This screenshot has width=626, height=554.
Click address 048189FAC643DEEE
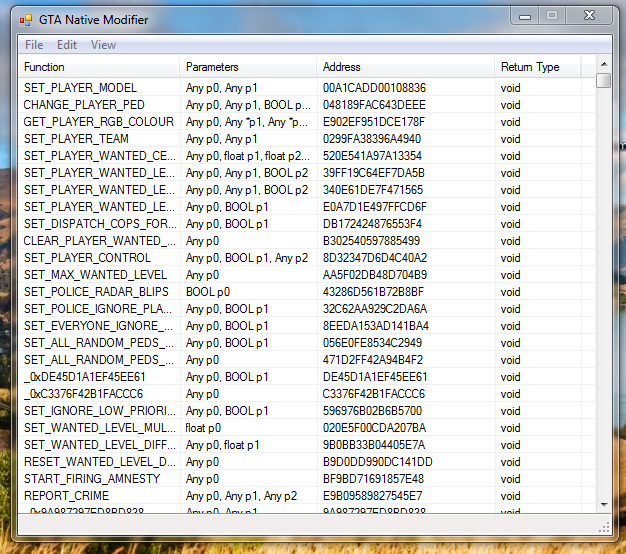coord(374,105)
